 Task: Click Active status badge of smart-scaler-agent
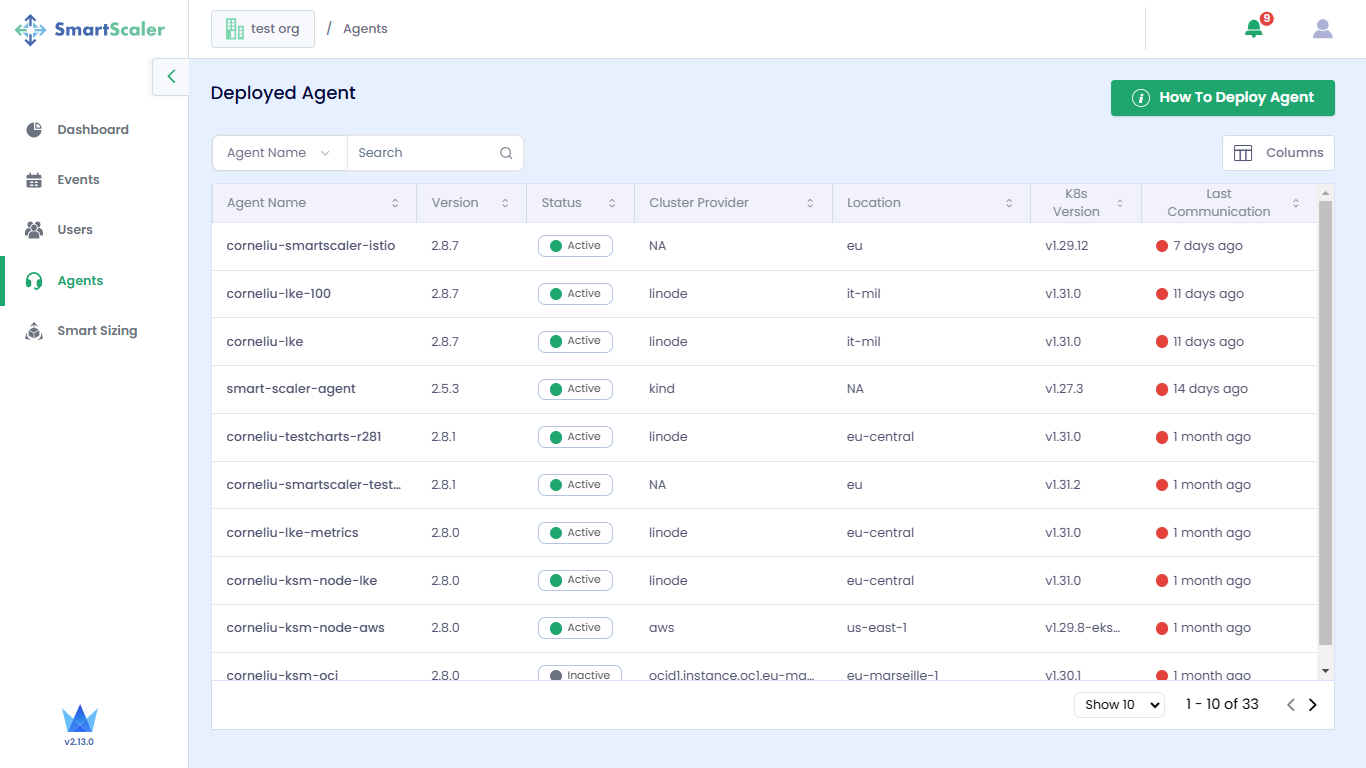[575, 389]
